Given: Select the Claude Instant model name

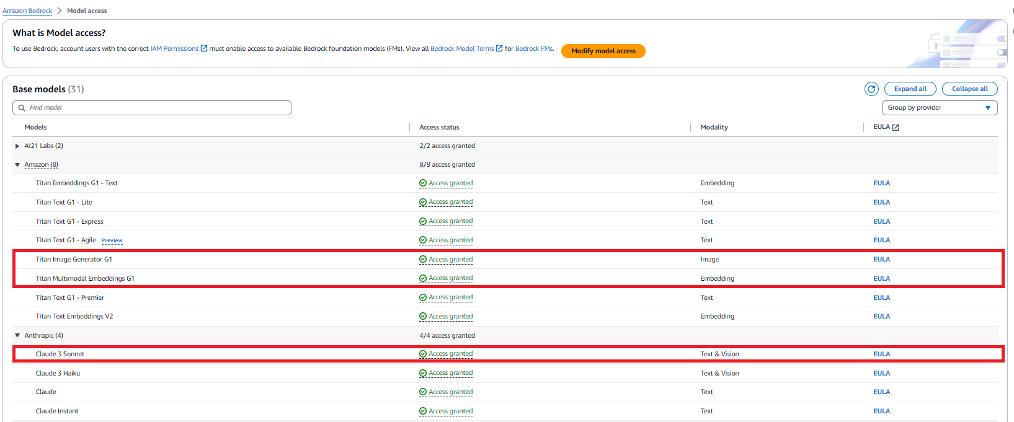Looking at the screenshot, I should tap(57, 411).
